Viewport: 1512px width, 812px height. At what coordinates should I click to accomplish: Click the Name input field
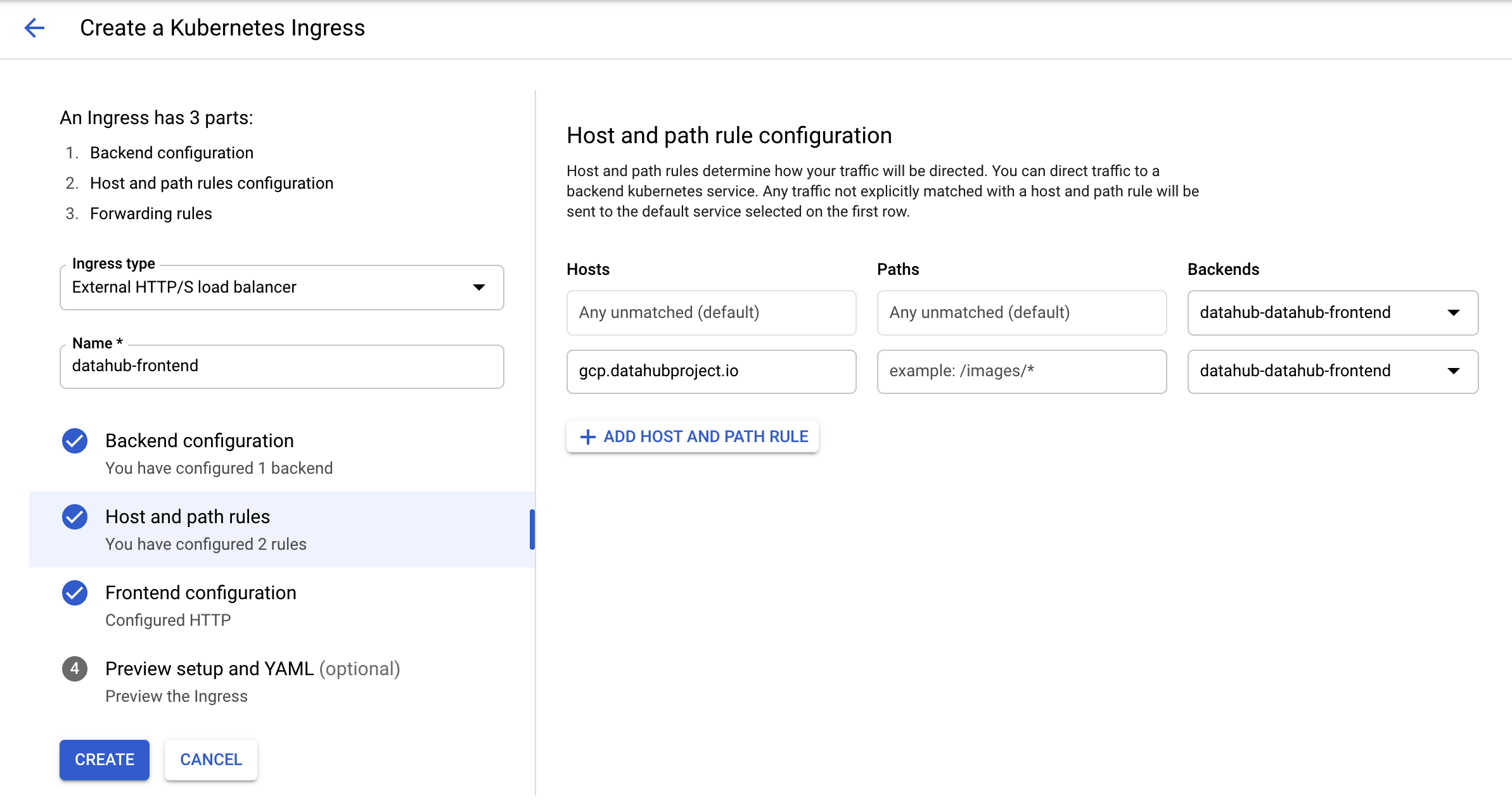tap(281, 366)
